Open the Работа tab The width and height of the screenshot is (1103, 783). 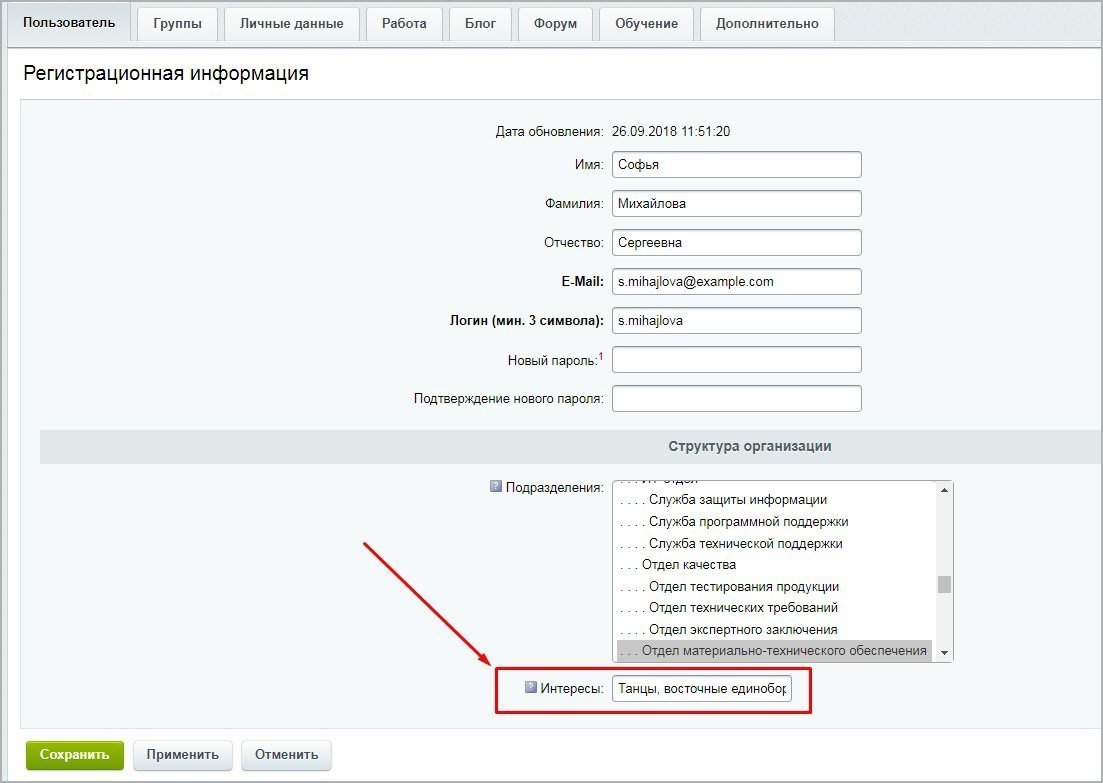pyautogui.click(x=403, y=24)
